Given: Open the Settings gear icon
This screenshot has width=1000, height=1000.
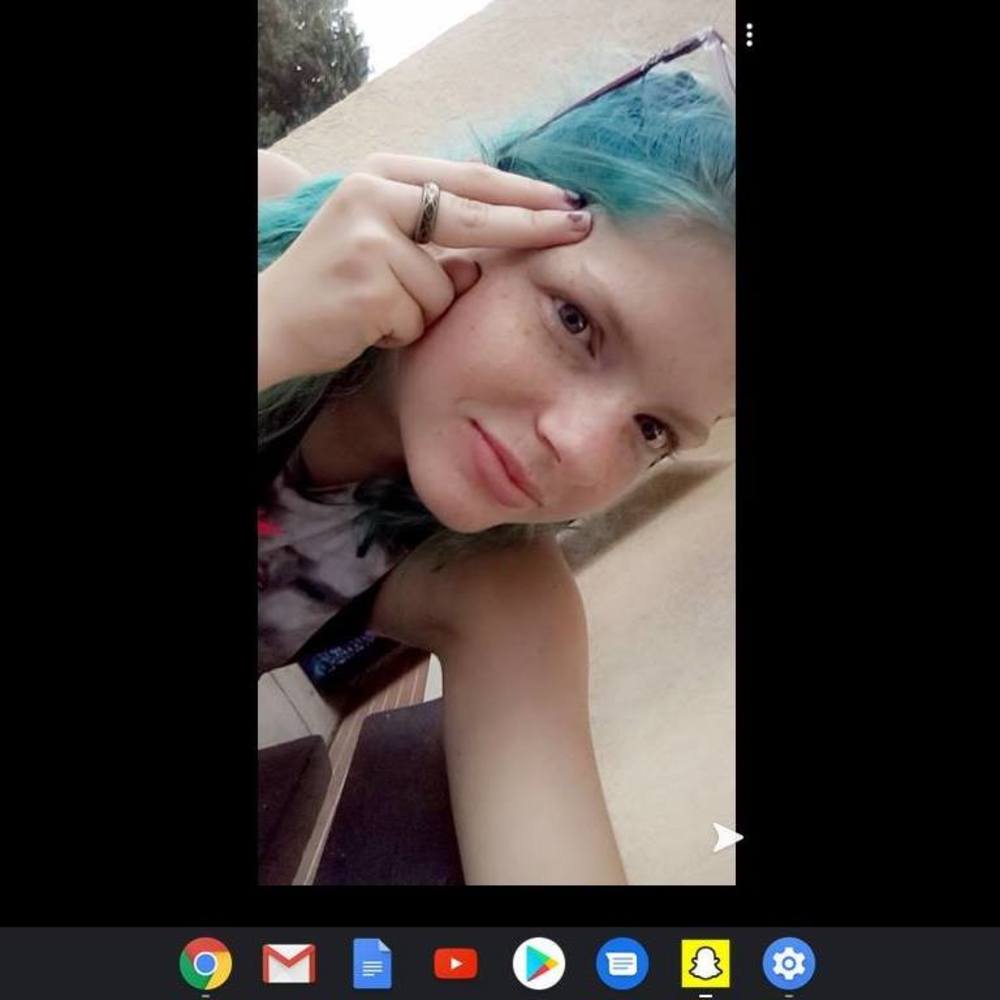Looking at the screenshot, I should [x=789, y=963].
